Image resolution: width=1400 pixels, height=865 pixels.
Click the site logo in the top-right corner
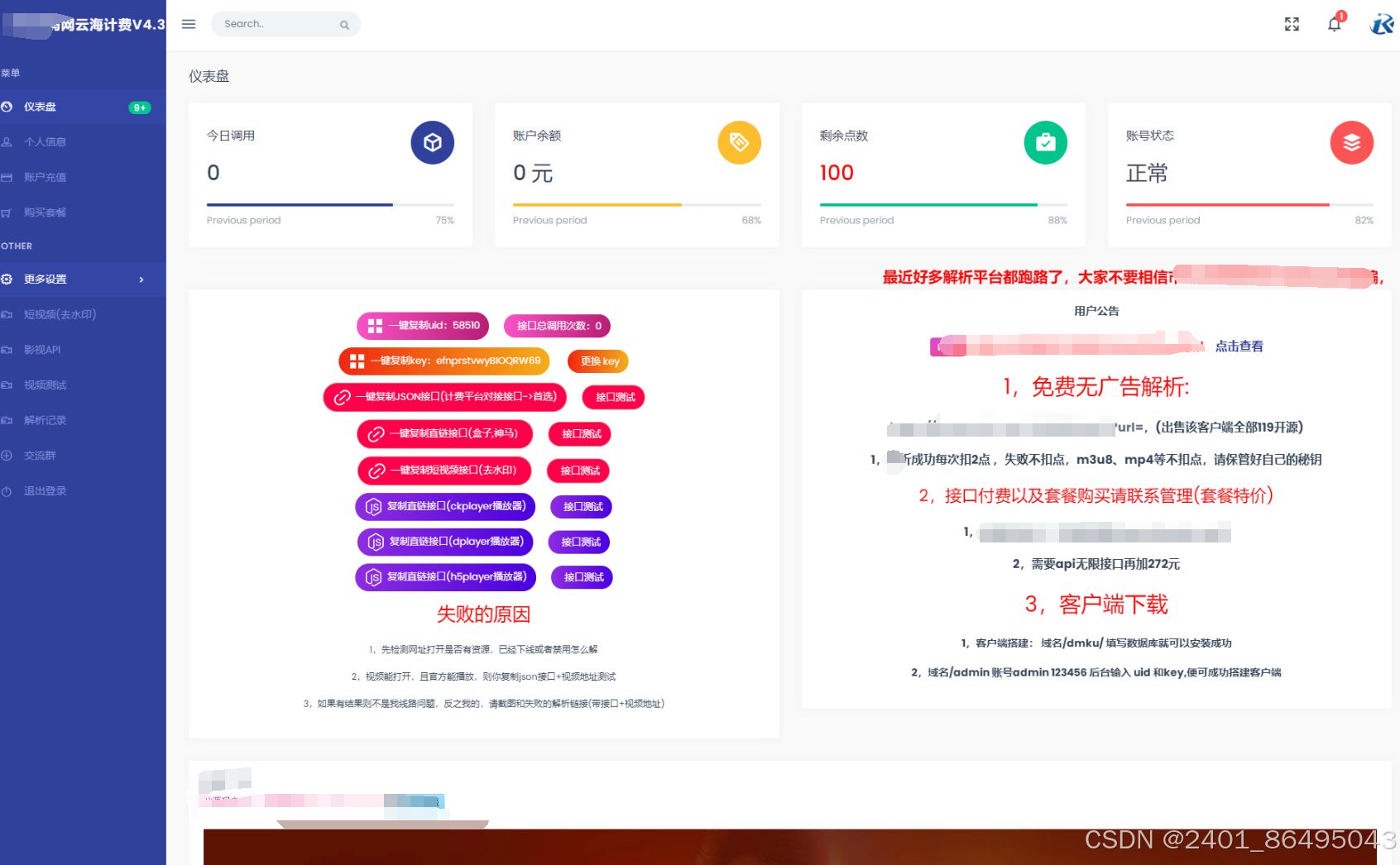coord(1383,25)
